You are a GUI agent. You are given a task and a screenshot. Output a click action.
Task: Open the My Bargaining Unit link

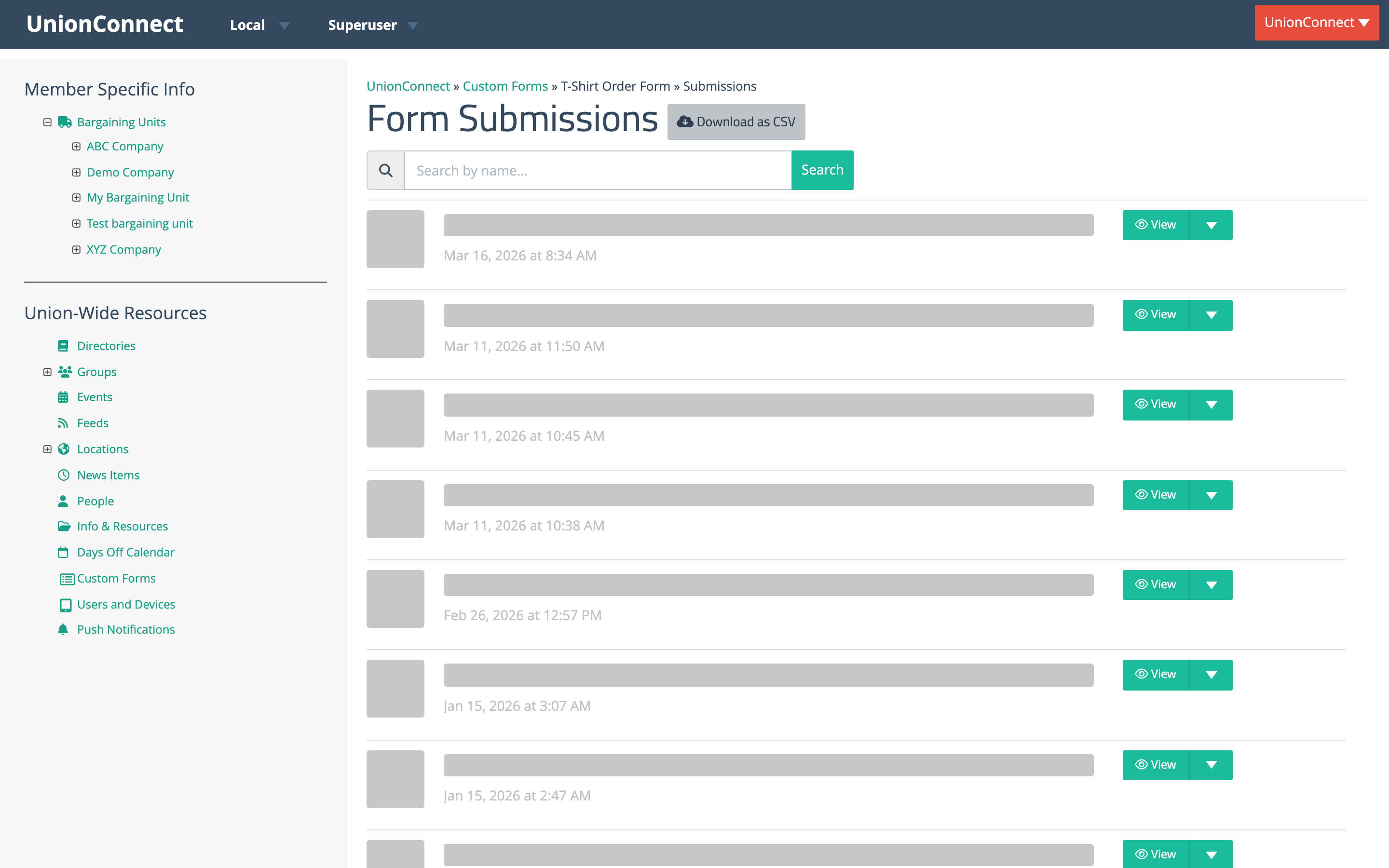click(138, 198)
